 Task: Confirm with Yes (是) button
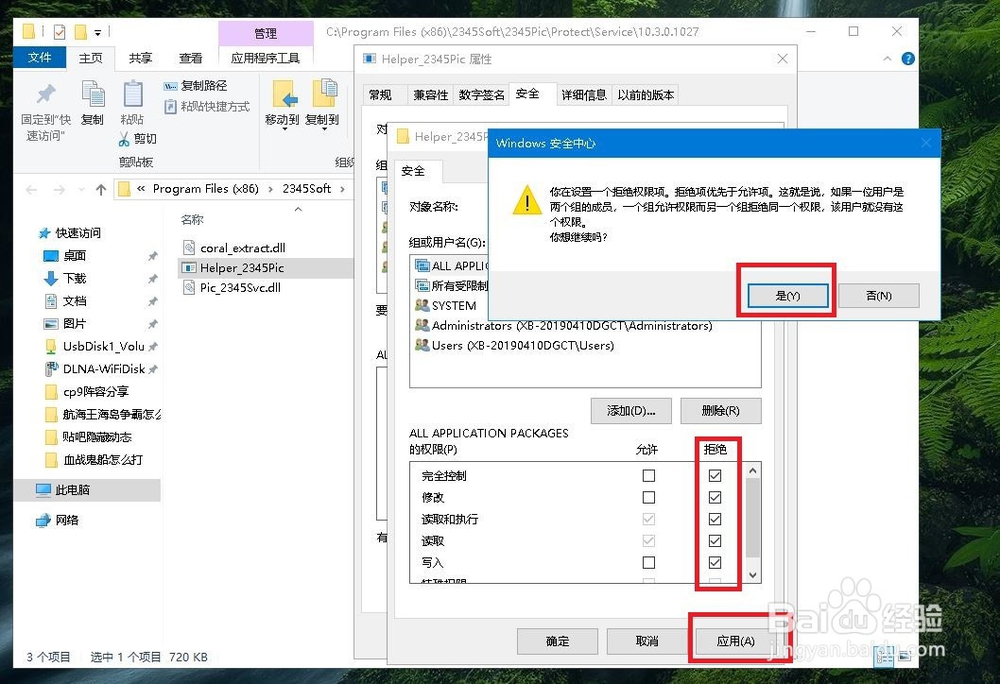pos(788,296)
